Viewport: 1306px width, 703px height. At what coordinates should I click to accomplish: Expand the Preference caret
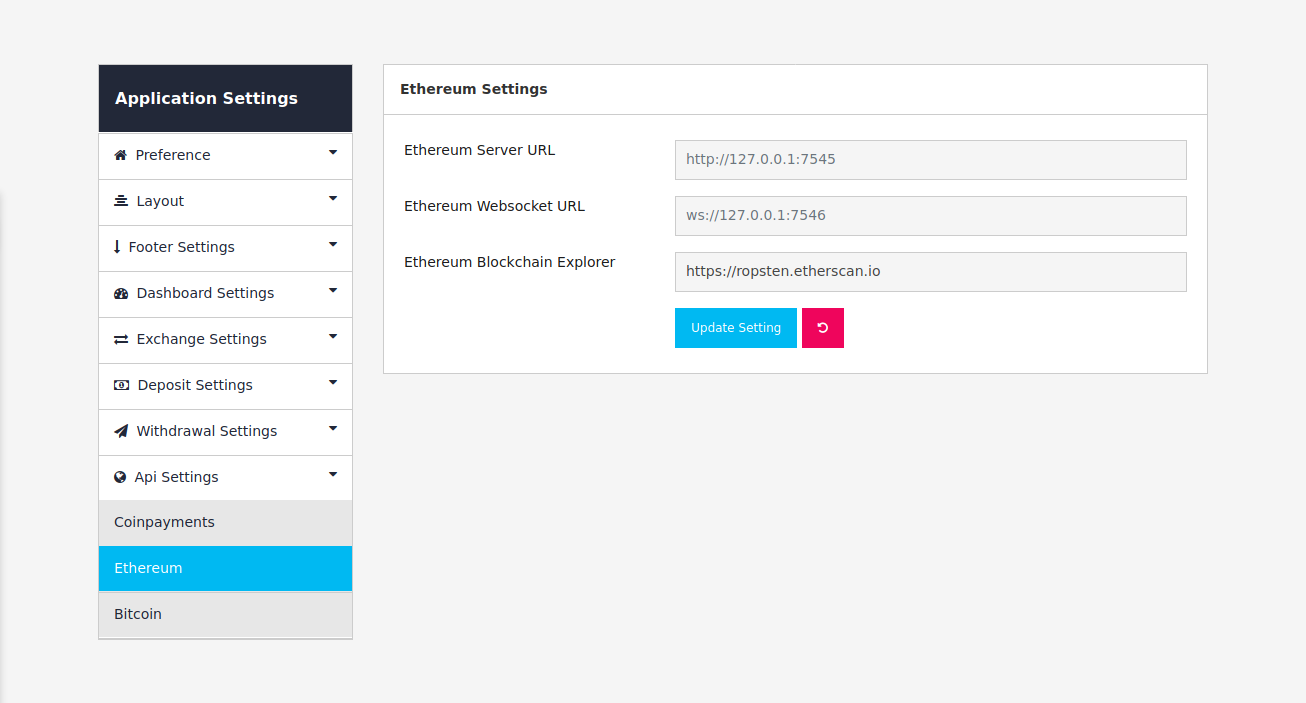click(x=333, y=153)
